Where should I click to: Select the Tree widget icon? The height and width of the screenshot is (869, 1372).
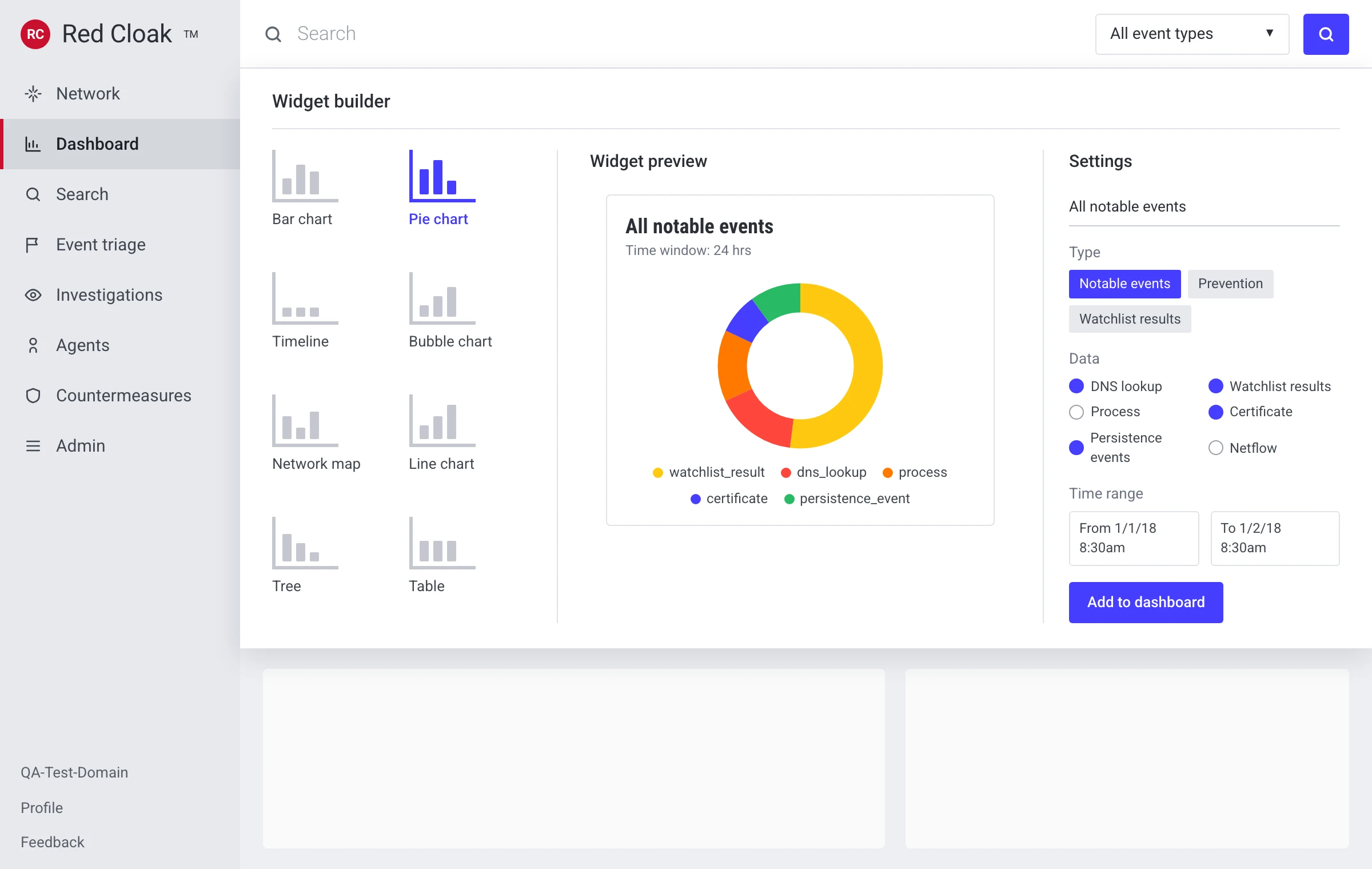[x=305, y=543]
